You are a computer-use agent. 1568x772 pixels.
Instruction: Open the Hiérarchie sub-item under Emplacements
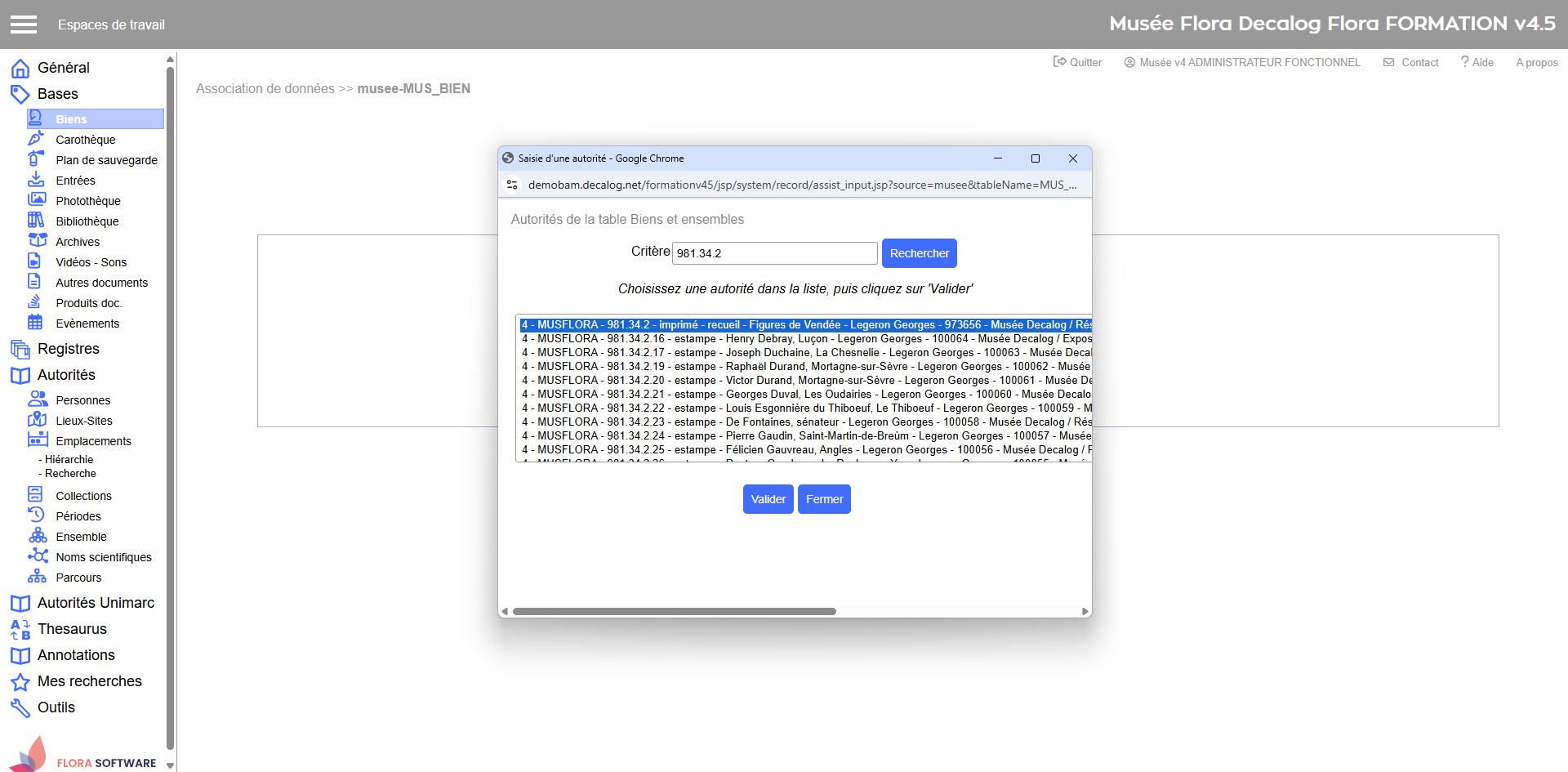tap(69, 459)
